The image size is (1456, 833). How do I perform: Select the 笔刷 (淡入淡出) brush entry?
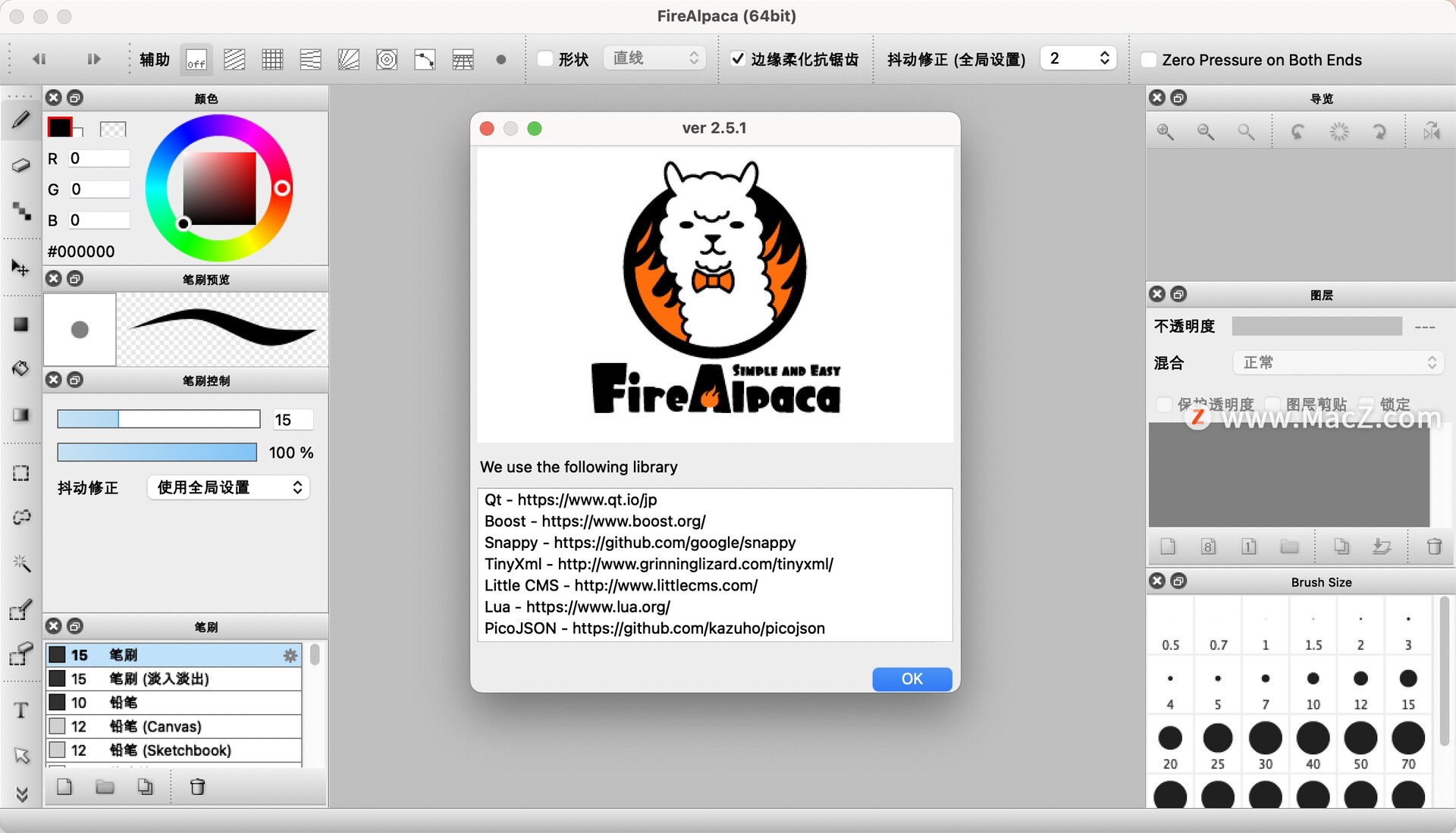(158, 678)
